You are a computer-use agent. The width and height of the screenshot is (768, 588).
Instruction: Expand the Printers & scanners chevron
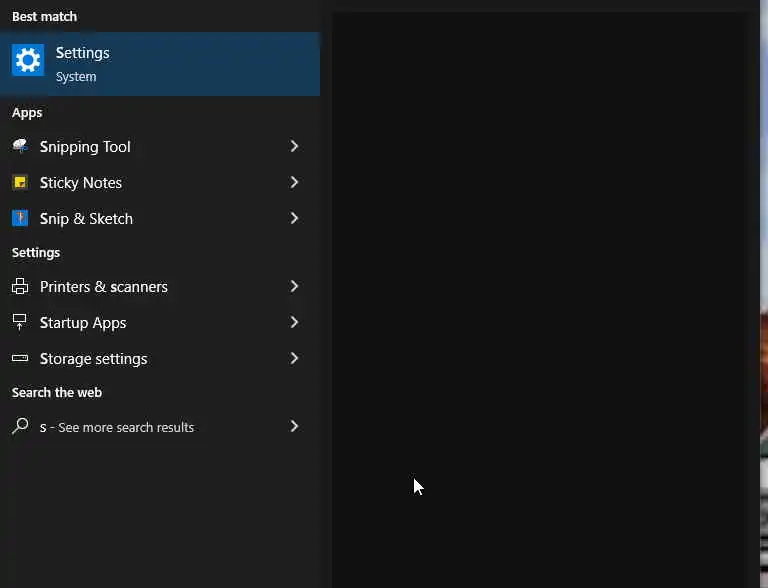coord(294,287)
